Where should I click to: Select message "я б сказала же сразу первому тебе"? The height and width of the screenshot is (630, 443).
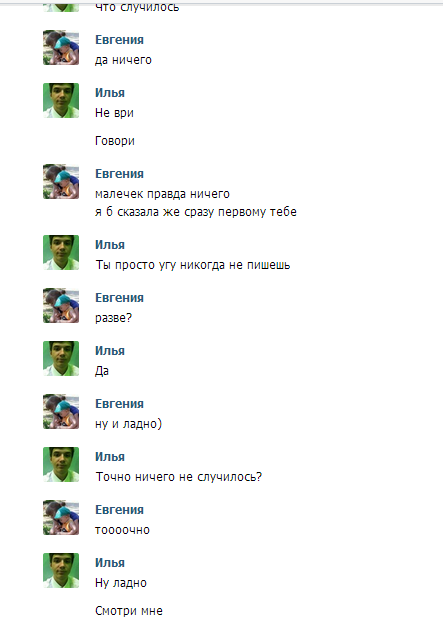(x=196, y=212)
